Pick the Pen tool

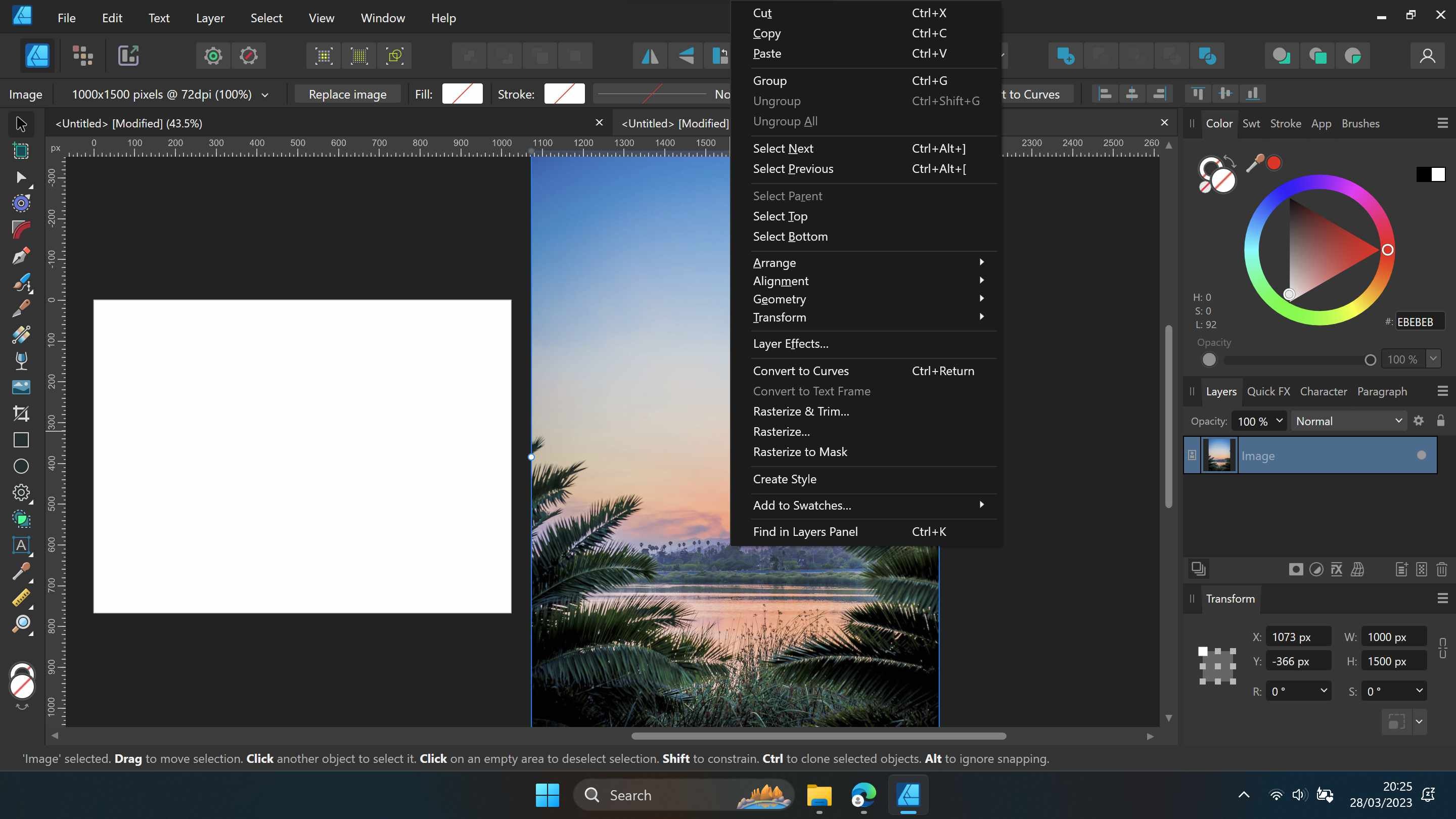point(21,256)
